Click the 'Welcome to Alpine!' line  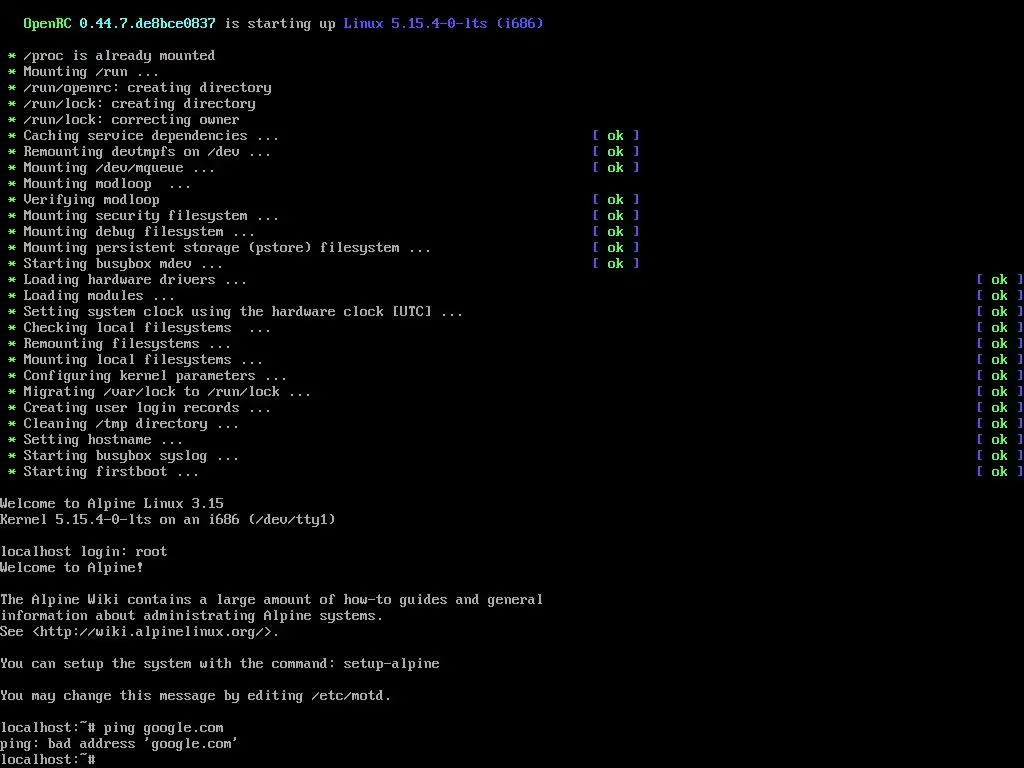[72, 568]
